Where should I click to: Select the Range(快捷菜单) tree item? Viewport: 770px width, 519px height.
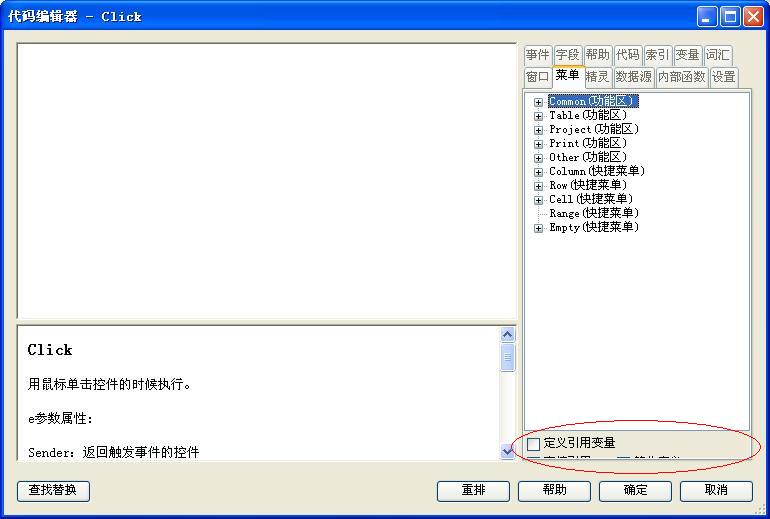click(593, 213)
